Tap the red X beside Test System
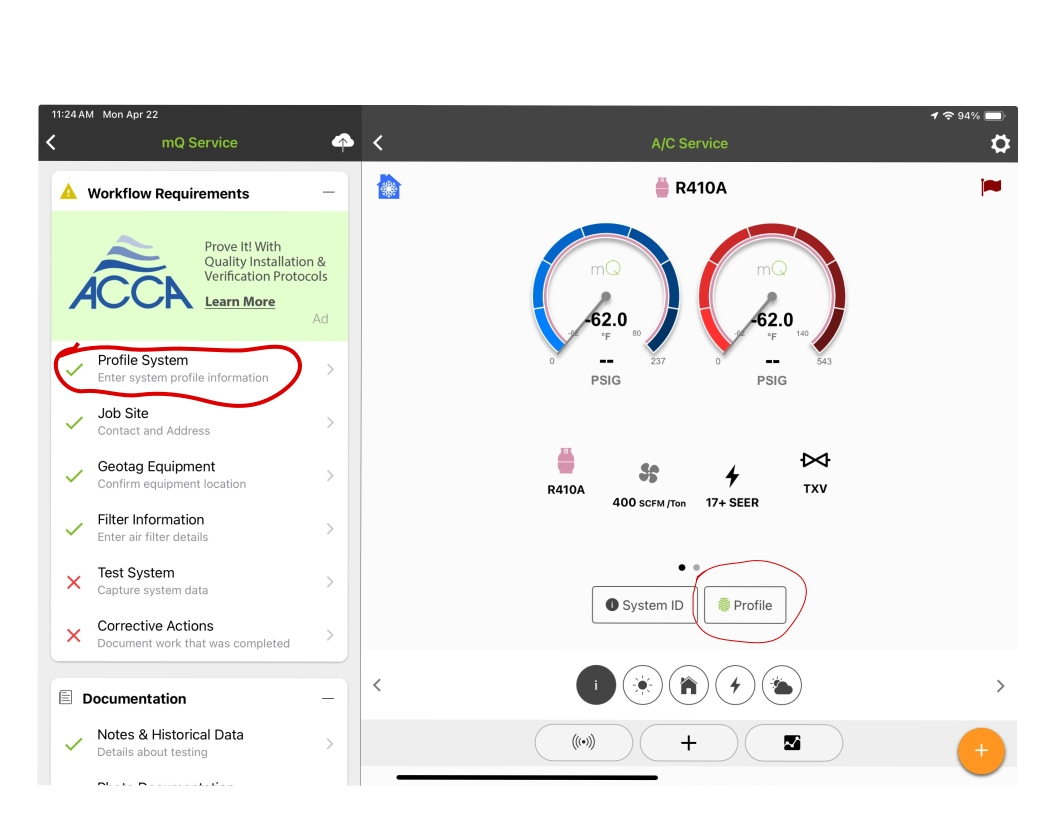 [74, 582]
